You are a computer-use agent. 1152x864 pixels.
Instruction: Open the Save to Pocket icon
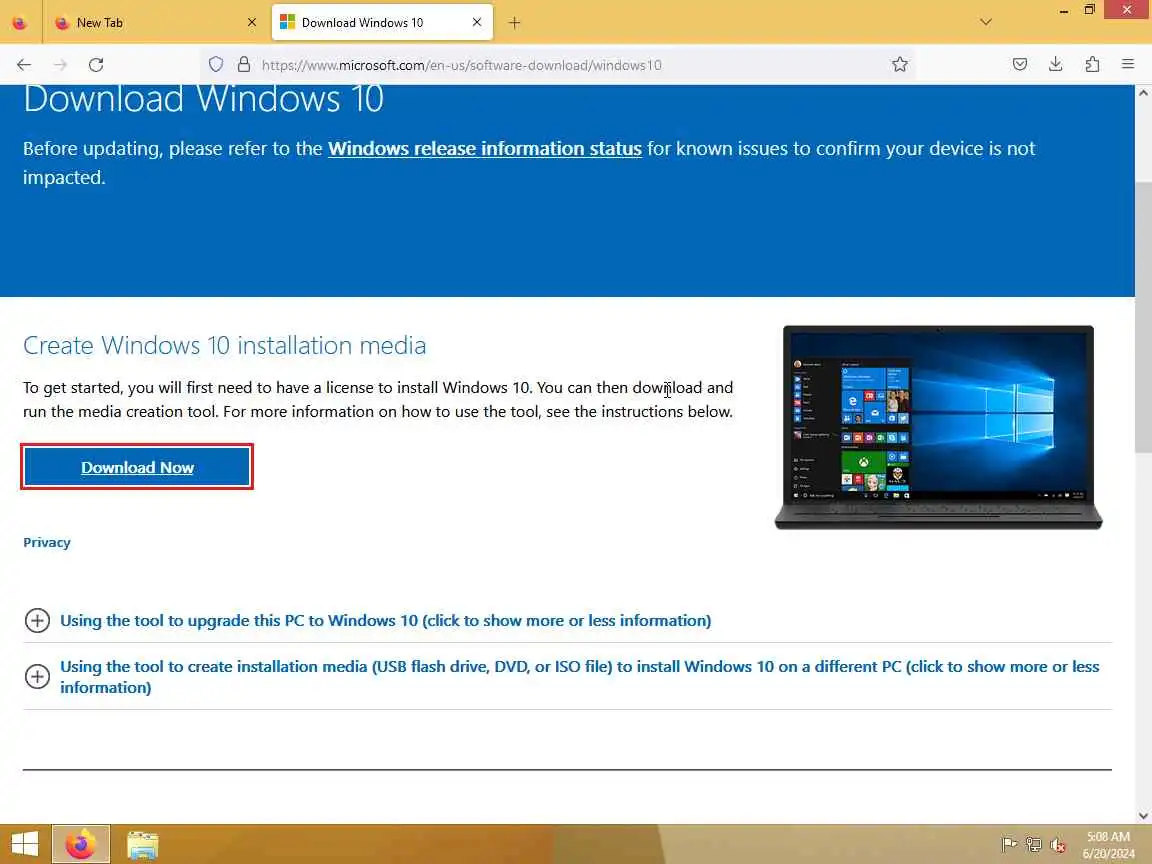1020,65
